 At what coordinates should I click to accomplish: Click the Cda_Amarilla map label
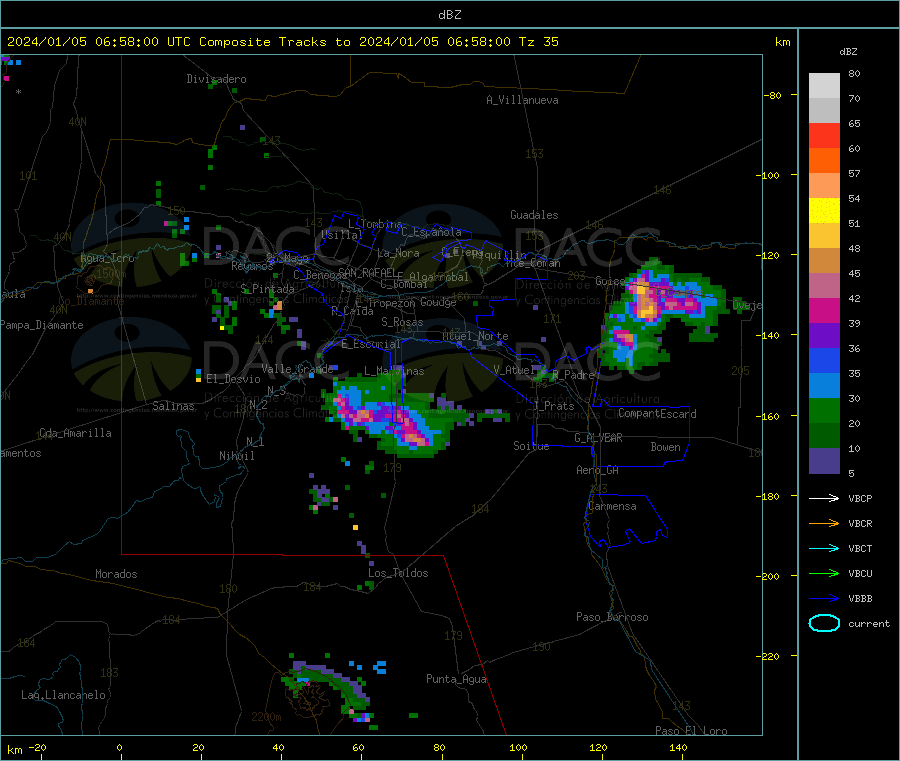75,433
